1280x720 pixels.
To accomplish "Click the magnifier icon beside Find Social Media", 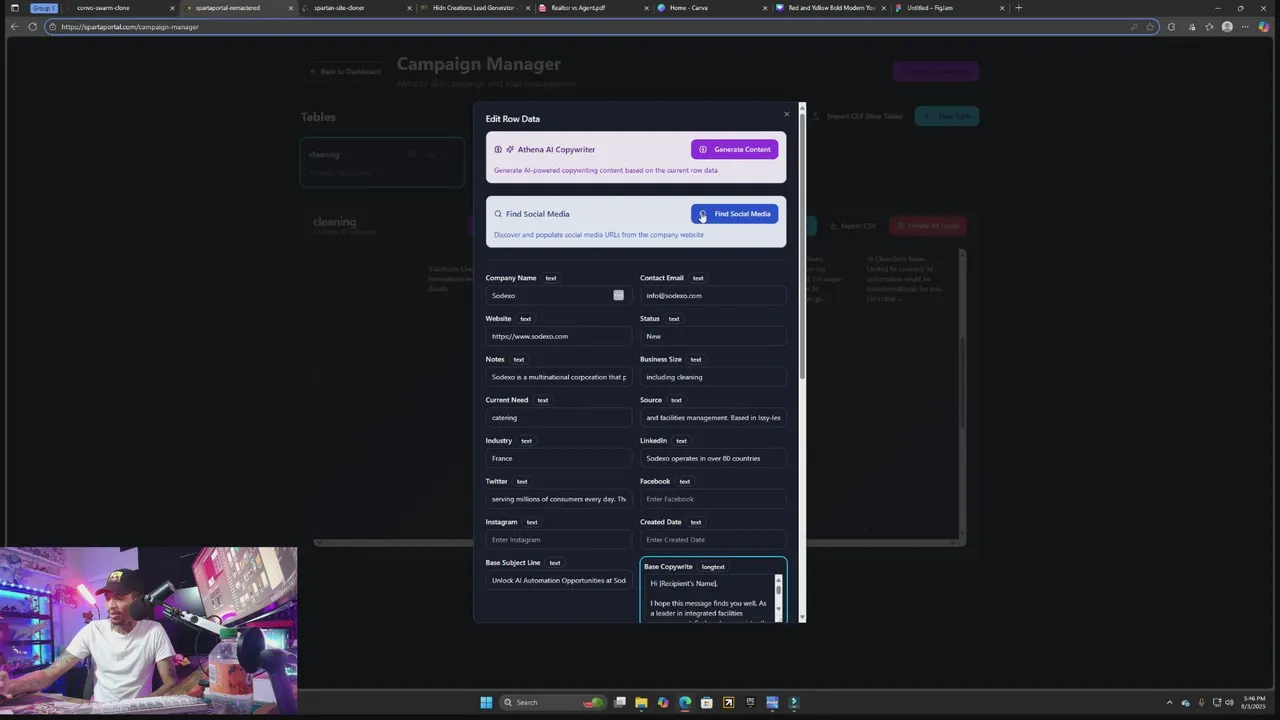I will click(x=498, y=214).
